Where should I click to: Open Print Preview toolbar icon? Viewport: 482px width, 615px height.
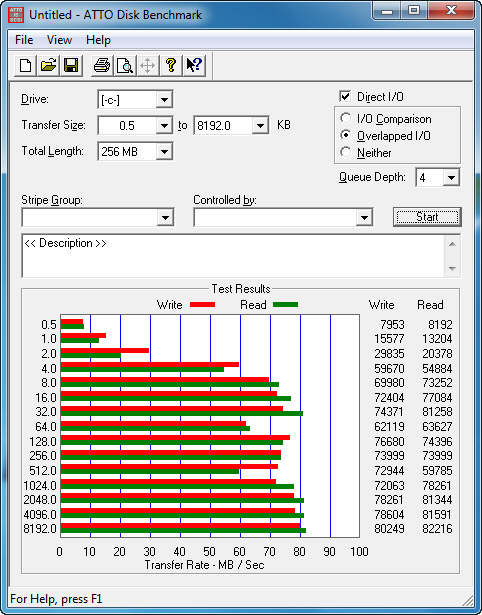point(125,65)
